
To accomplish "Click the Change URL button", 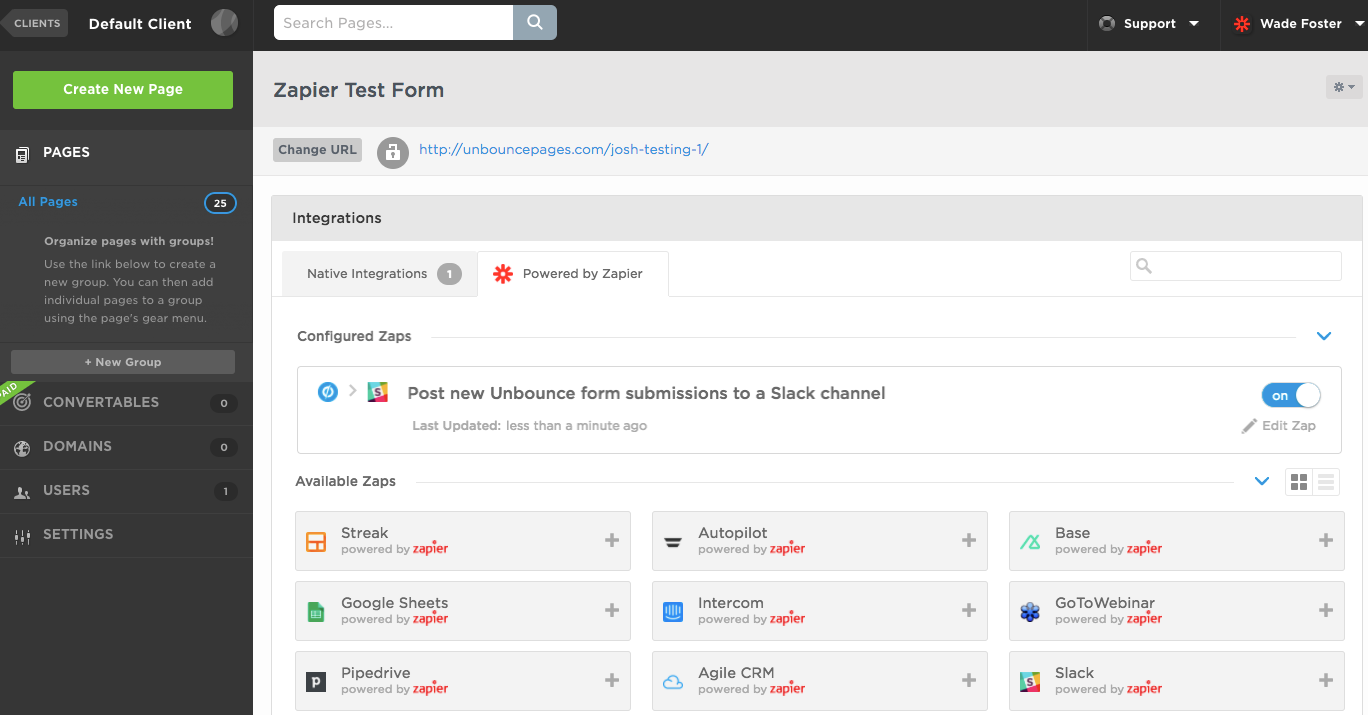I will tap(317, 150).
